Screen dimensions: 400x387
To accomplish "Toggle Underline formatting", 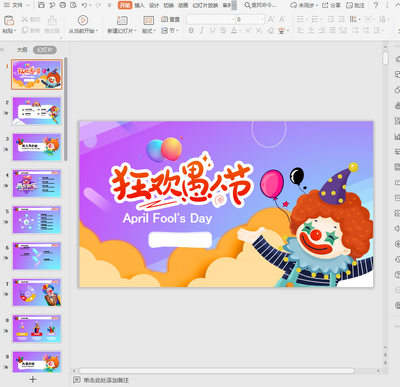I will pyautogui.click(x=212, y=31).
